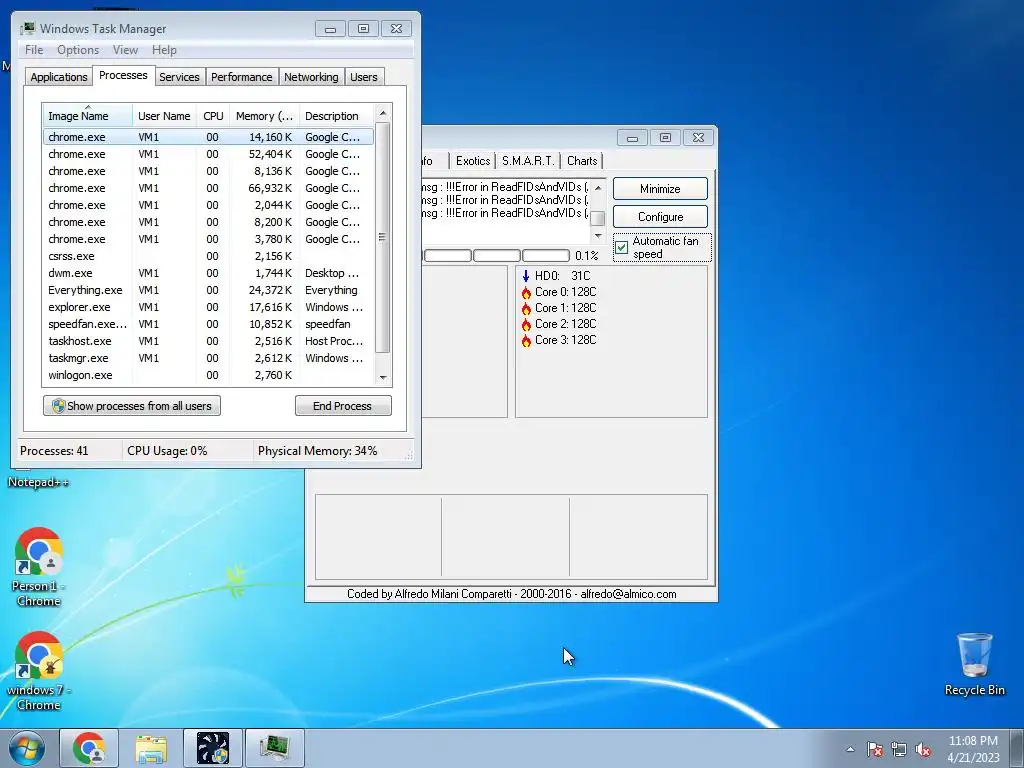The width and height of the screenshot is (1024, 768).
Task: Sort processes by CPU column
Action: (213, 116)
